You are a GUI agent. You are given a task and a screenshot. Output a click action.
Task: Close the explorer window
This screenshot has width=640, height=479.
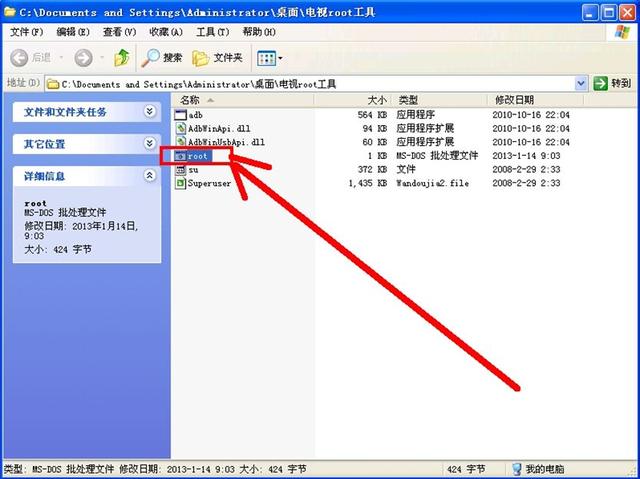(x=627, y=13)
